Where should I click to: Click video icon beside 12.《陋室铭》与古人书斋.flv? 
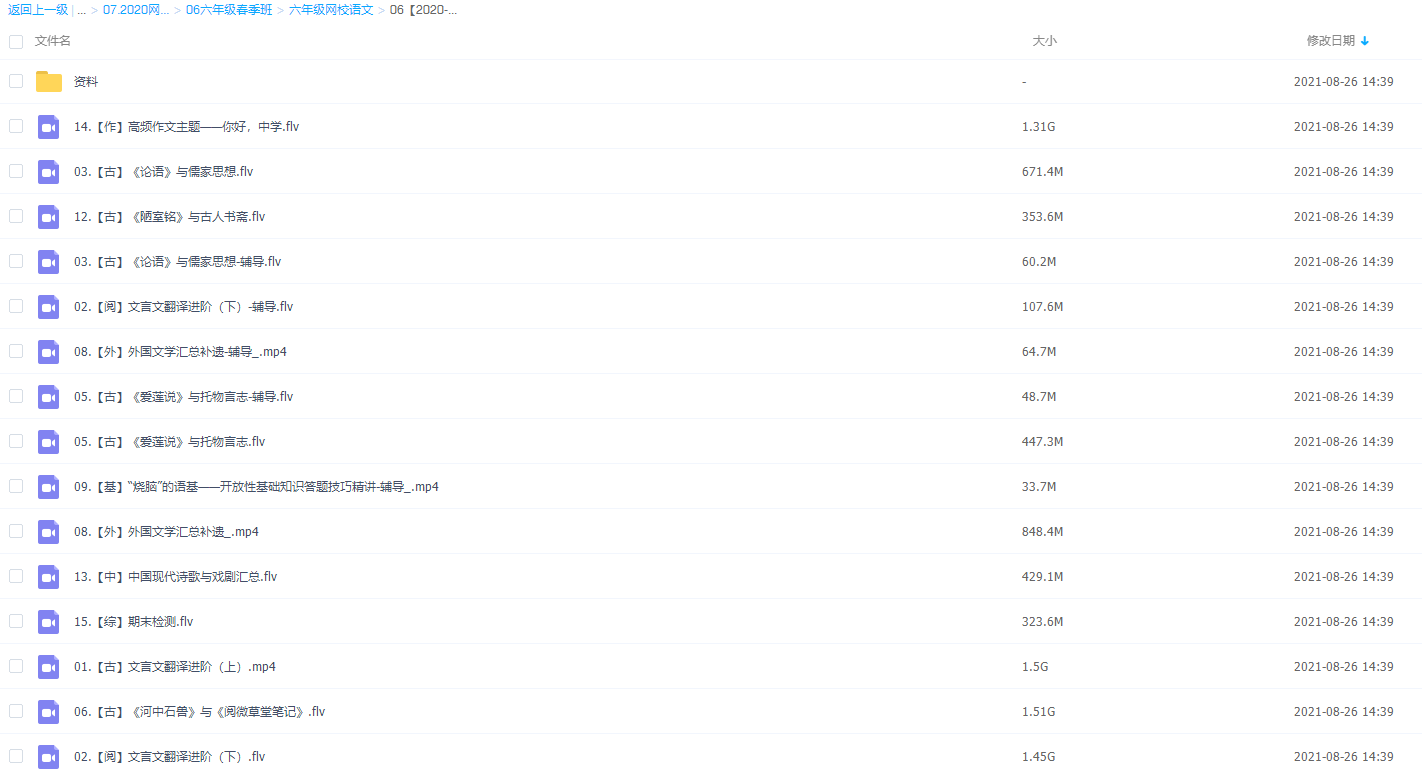(48, 217)
